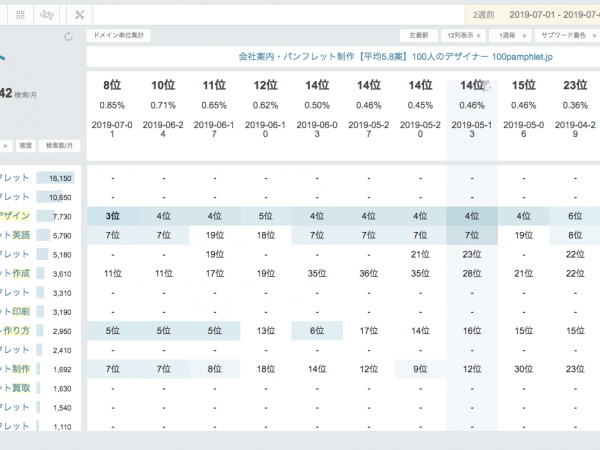Open the tools settings icon
This screenshot has width=600, height=450.
(79, 15)
